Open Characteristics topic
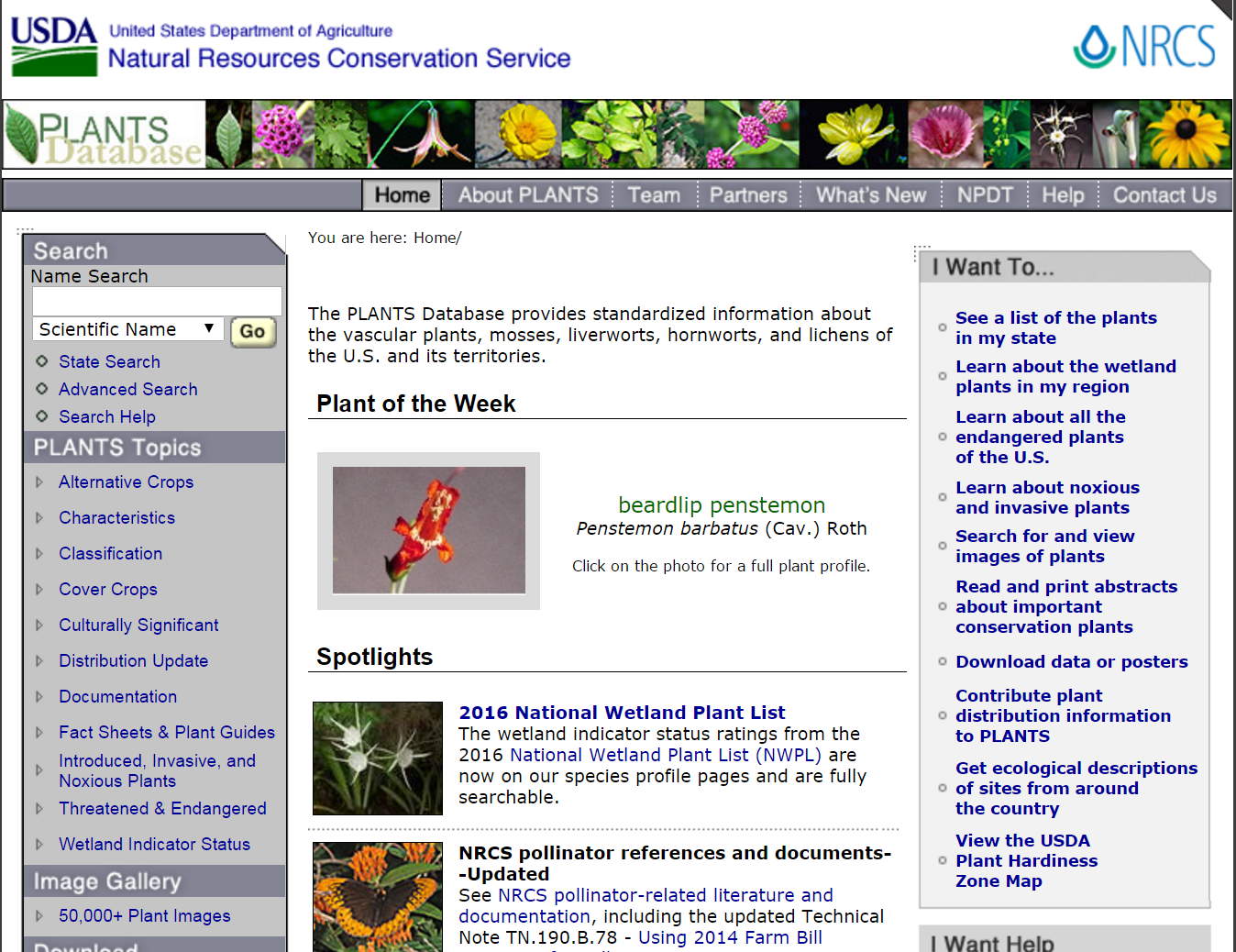 116,518
